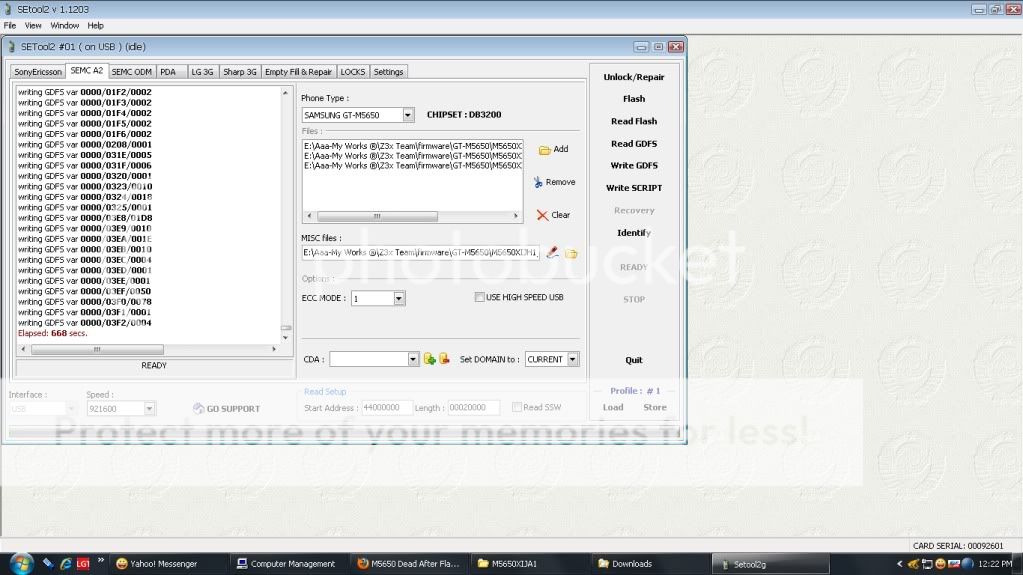Toggle the Read SSW checkbox
The image size is (1023, 575).
coord(517,407)
